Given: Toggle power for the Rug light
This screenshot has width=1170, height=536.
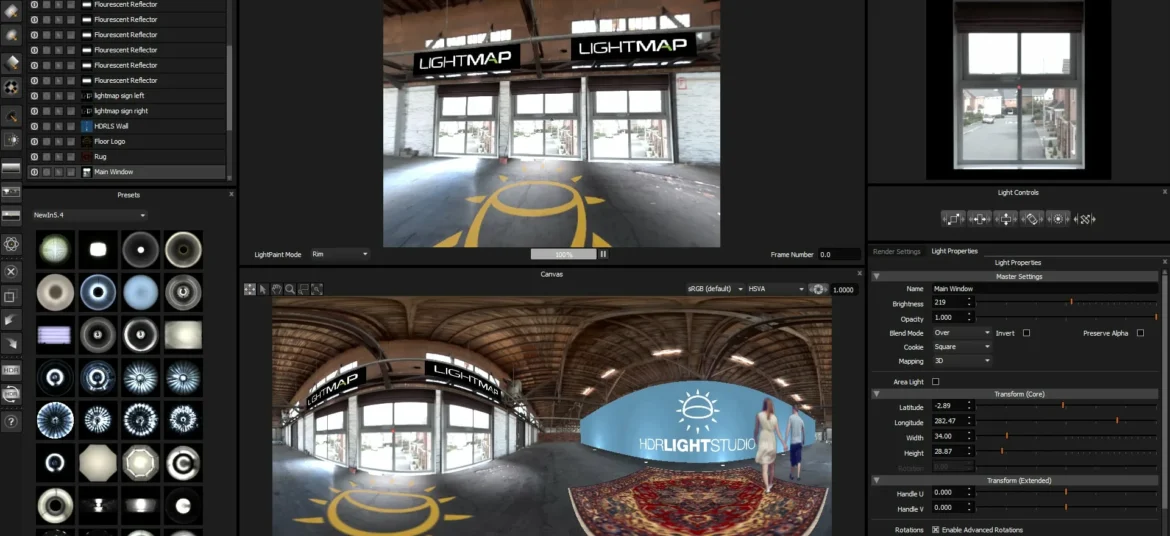Looking at the screenshot, I should (34, 157).
